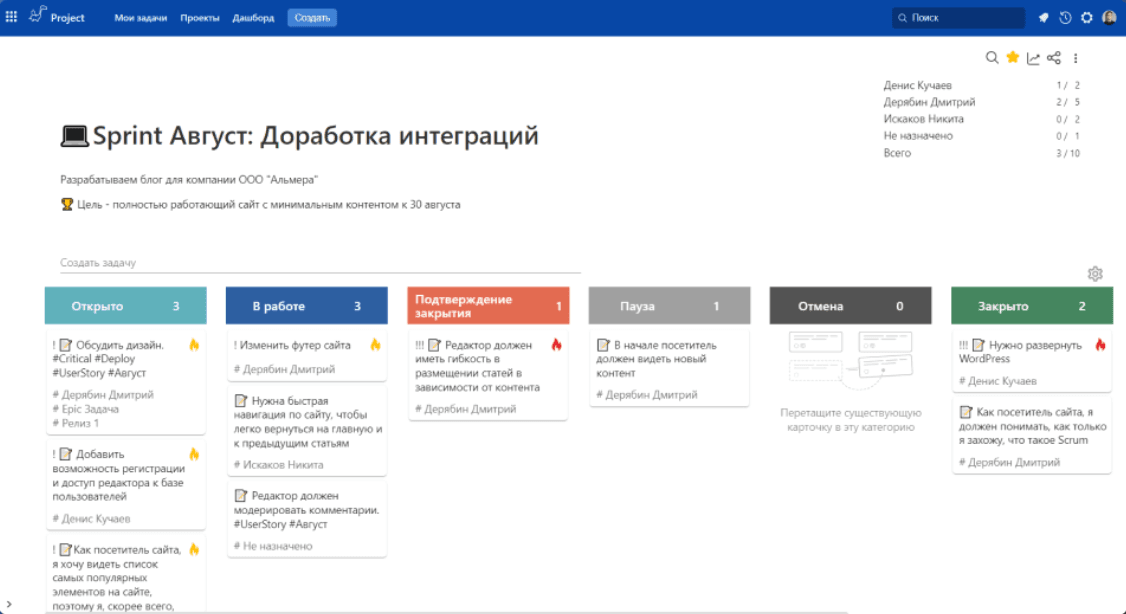Go to the Проекты menu item

coord(200,18)
